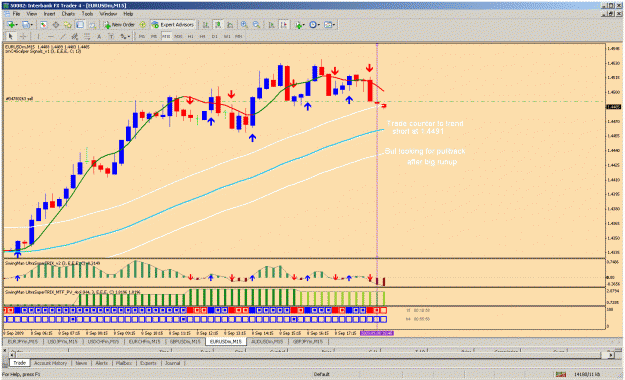Switch chart to line chart

pyautogui.click(x=230, y=25)
